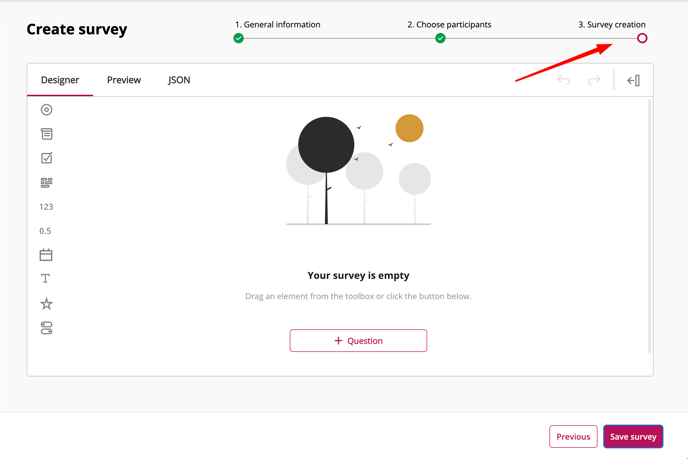The width and height of the screenshot is (688, 459).
Task: Select the radio group toolbox icon
Action: tap(46, 110)
